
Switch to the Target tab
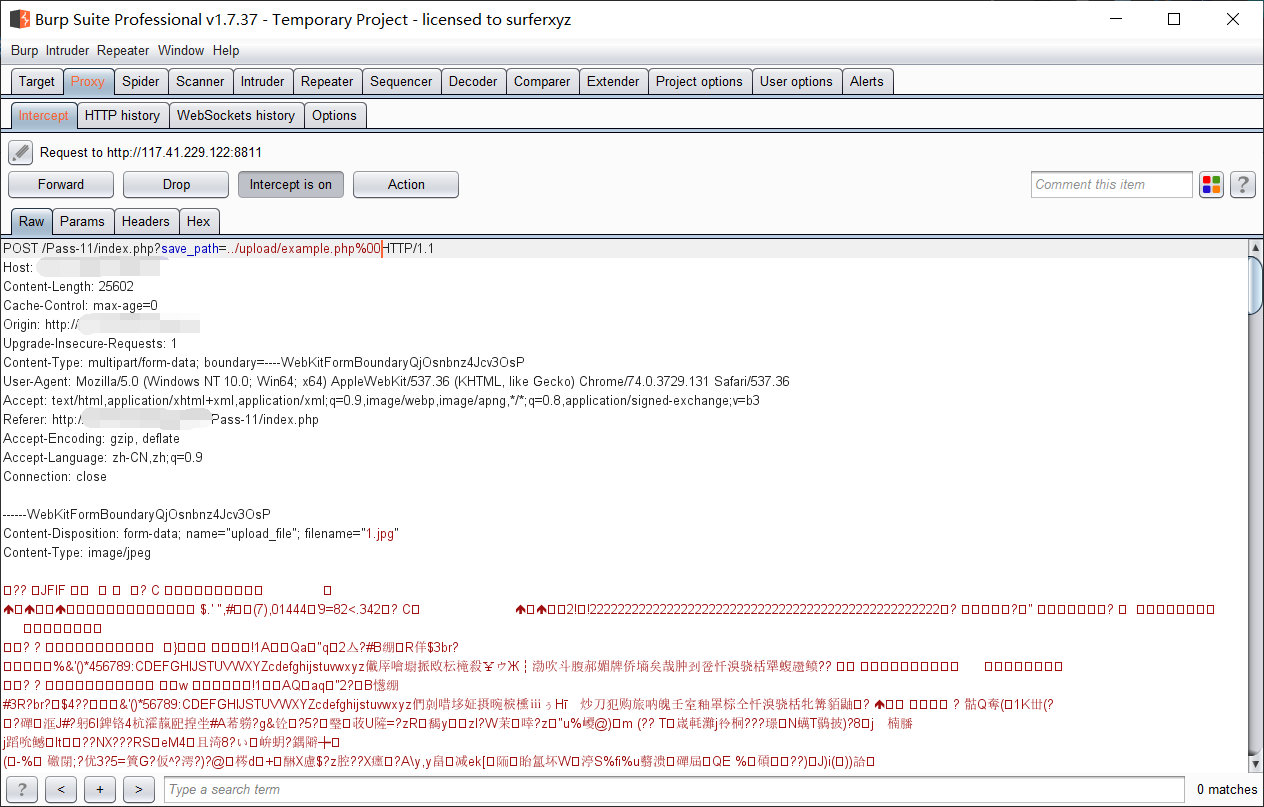[x=37, y=82]
